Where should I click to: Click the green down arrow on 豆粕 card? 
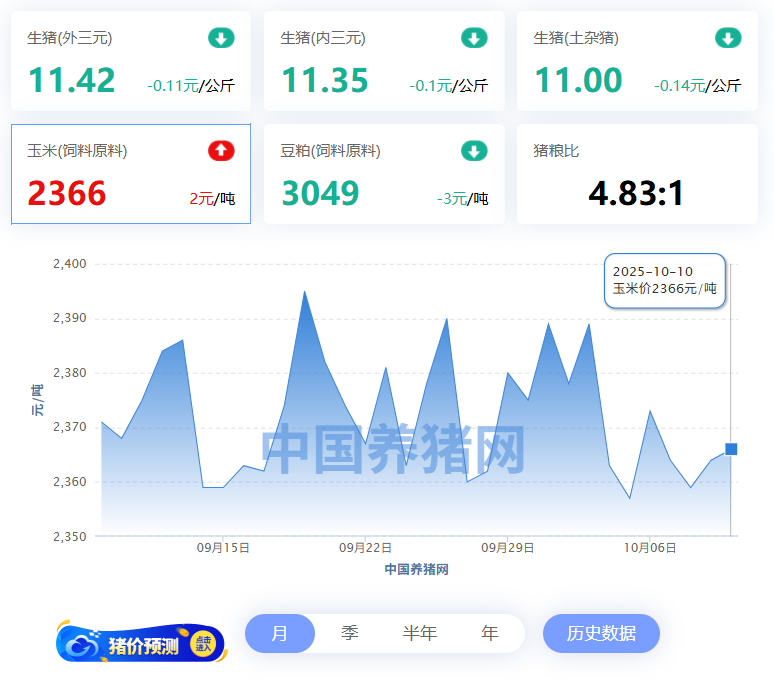pyautogui.click(x=474, y=151)
